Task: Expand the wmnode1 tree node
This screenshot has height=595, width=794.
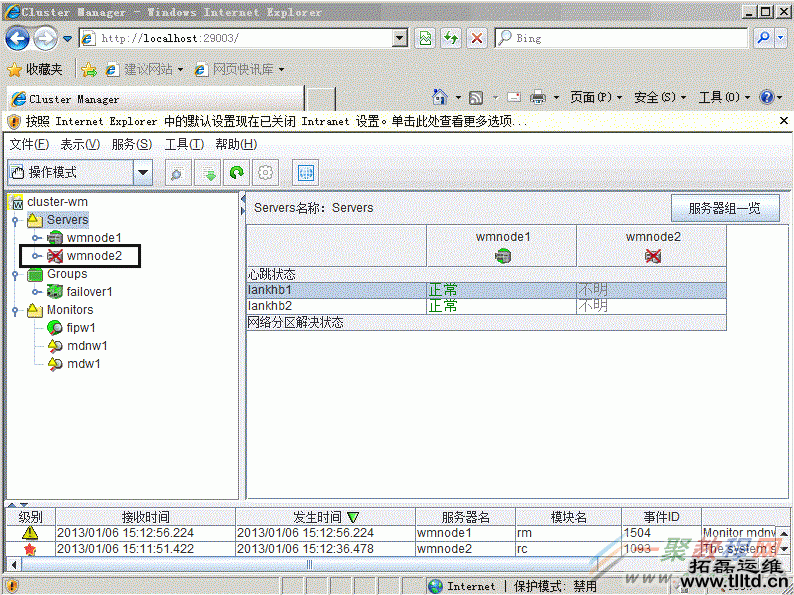Action: (x=35, y=238)
